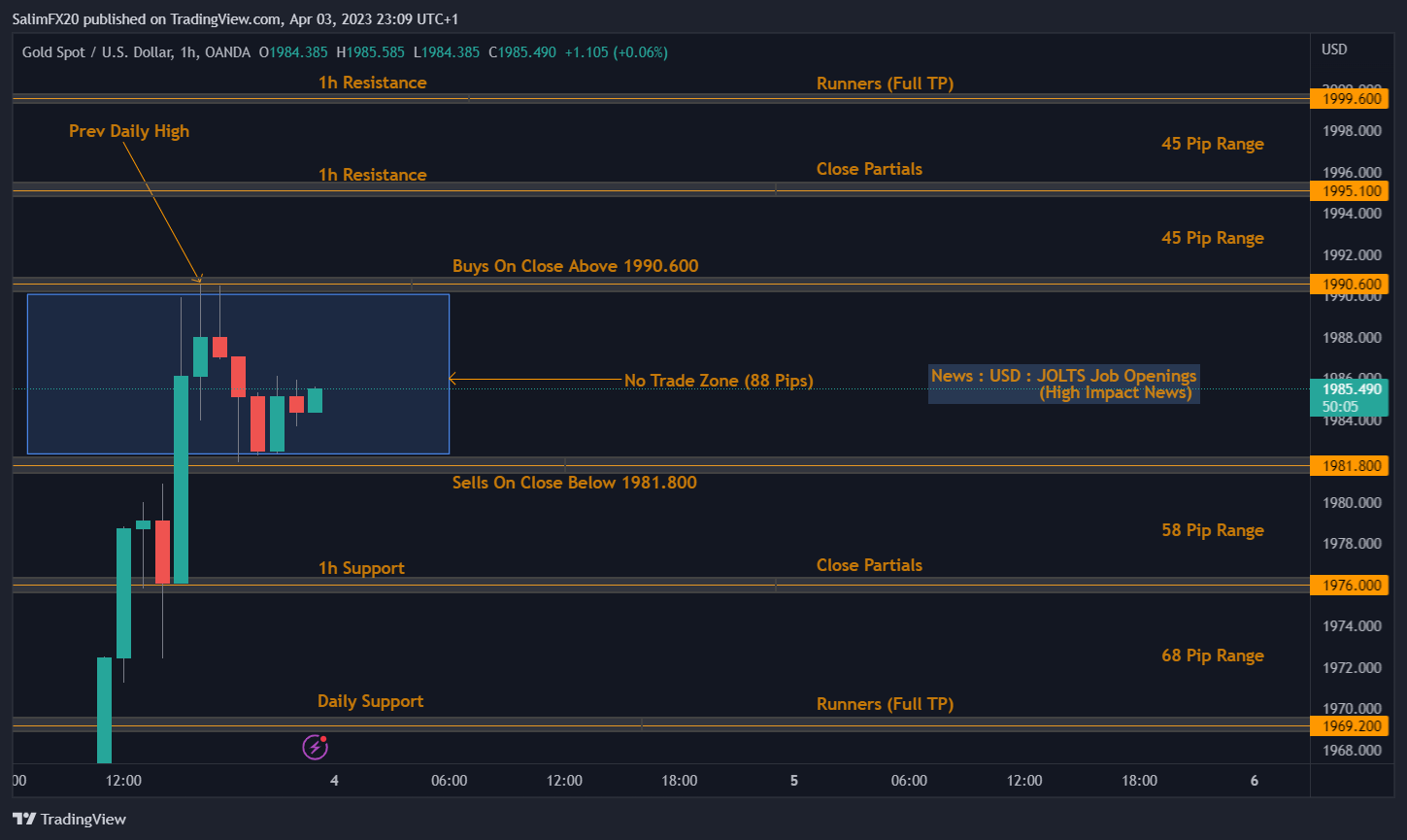Viewport: 1407px width, 840px height.
Task: Click the purple lightning event marker icon
Action: click(x=316, y=746)
